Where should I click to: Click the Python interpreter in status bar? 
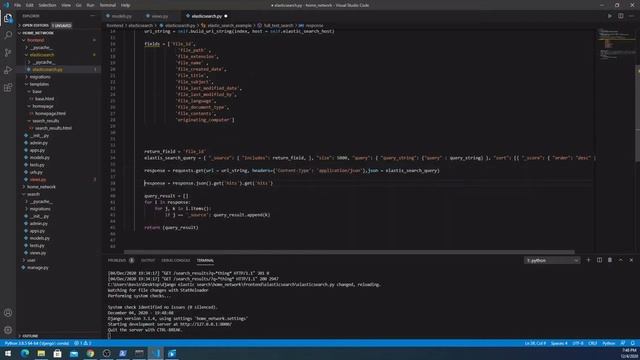tap(37, 343)
